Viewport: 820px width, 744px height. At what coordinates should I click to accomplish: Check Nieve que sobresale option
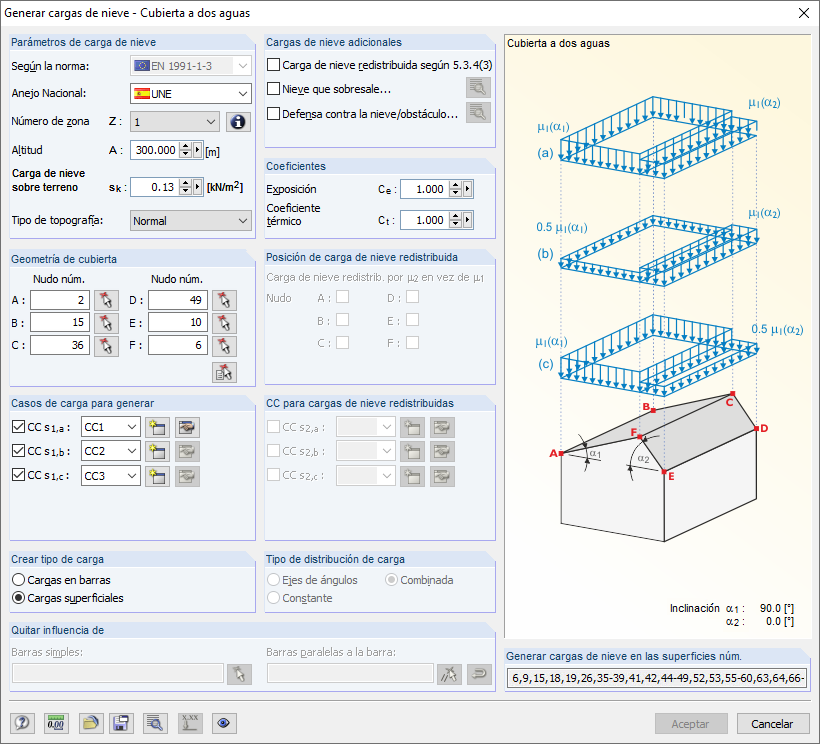point(274,89)
